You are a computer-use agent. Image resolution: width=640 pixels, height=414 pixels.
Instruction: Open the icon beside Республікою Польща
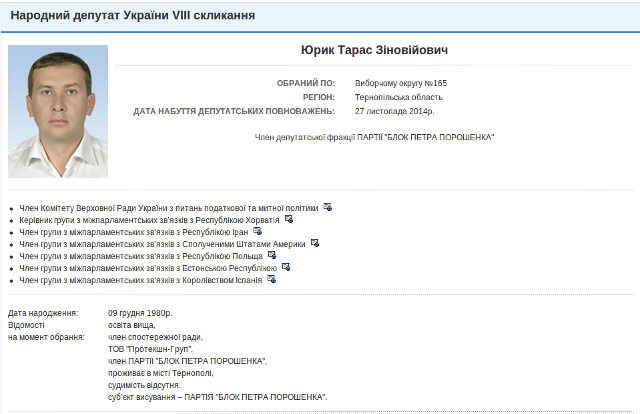[x=272, y=255]
